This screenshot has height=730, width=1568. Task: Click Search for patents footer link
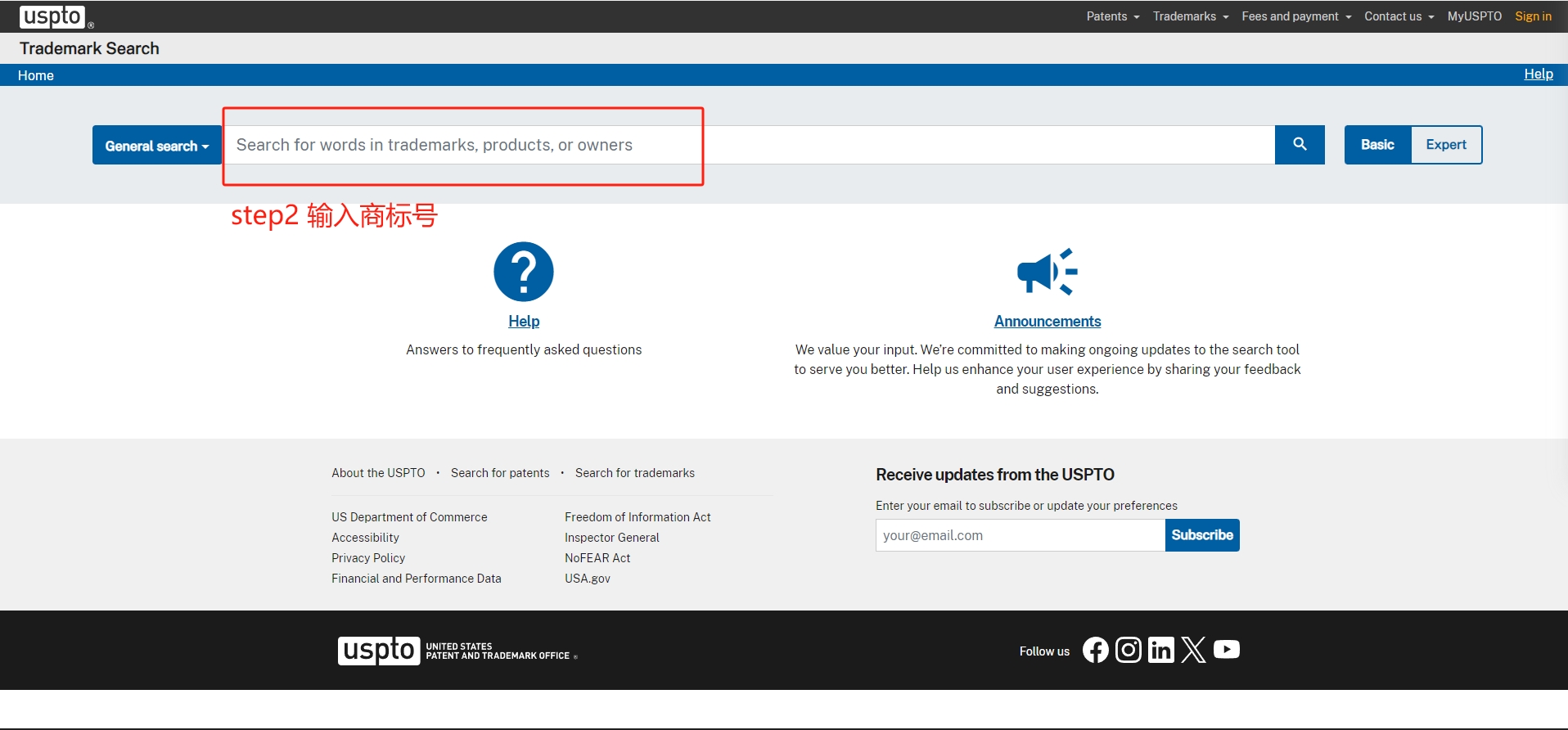tap(500, 473)
